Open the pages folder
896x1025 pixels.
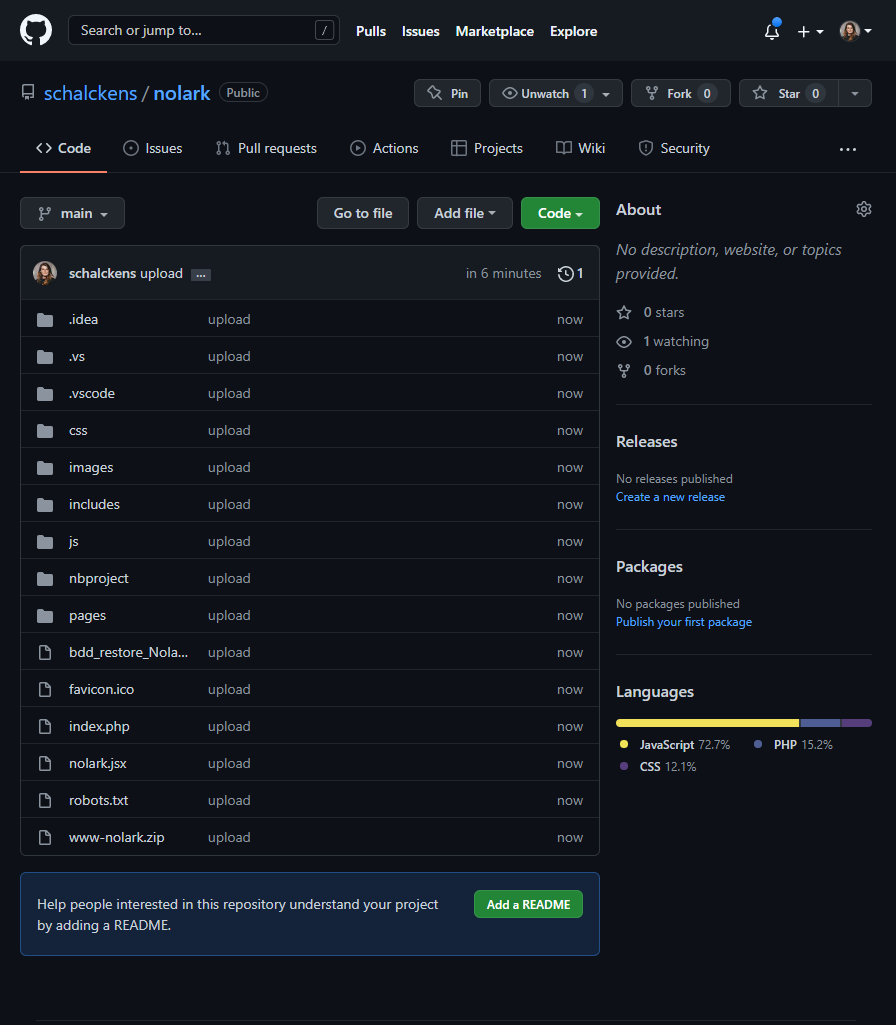[x=87, y=615]
